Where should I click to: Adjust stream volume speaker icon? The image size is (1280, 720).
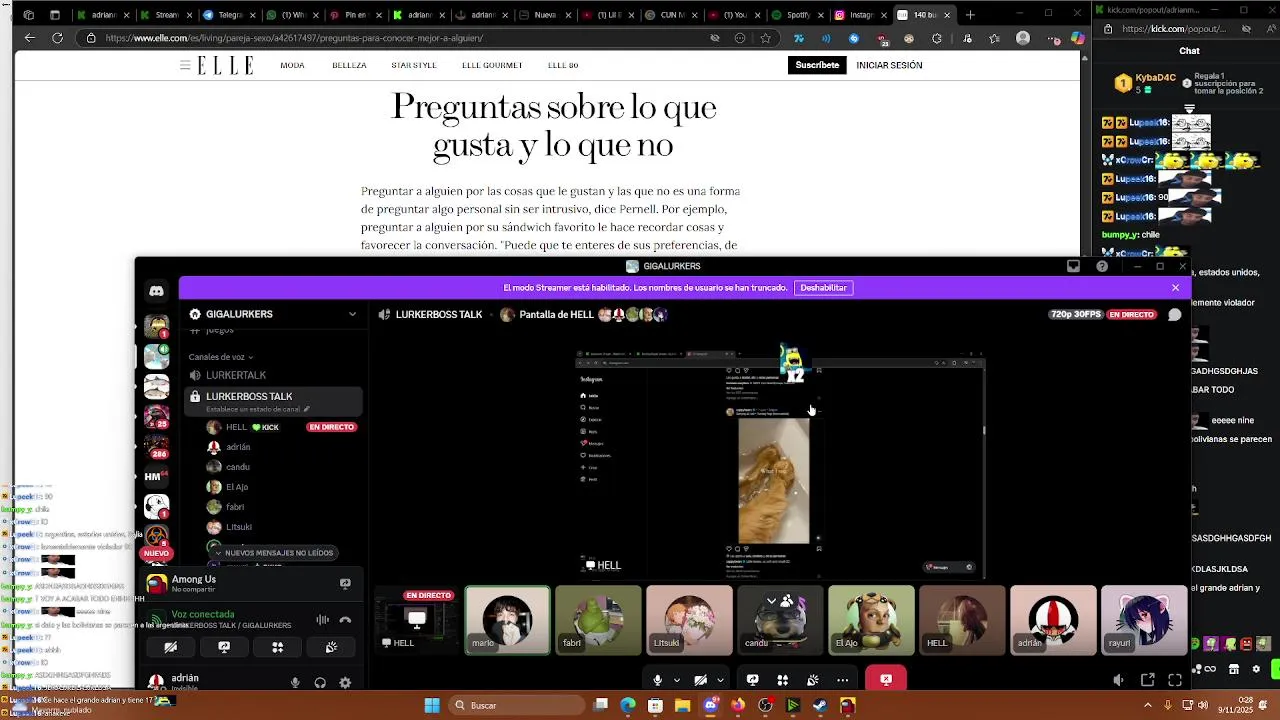(1118, 680)
